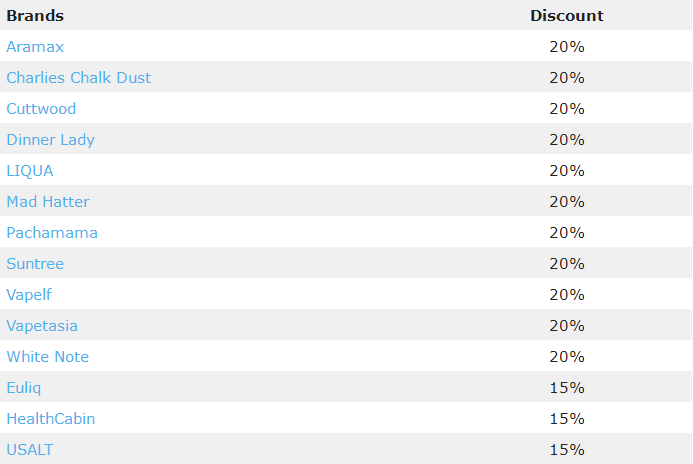Open the White Note link

tap(47, 357)
